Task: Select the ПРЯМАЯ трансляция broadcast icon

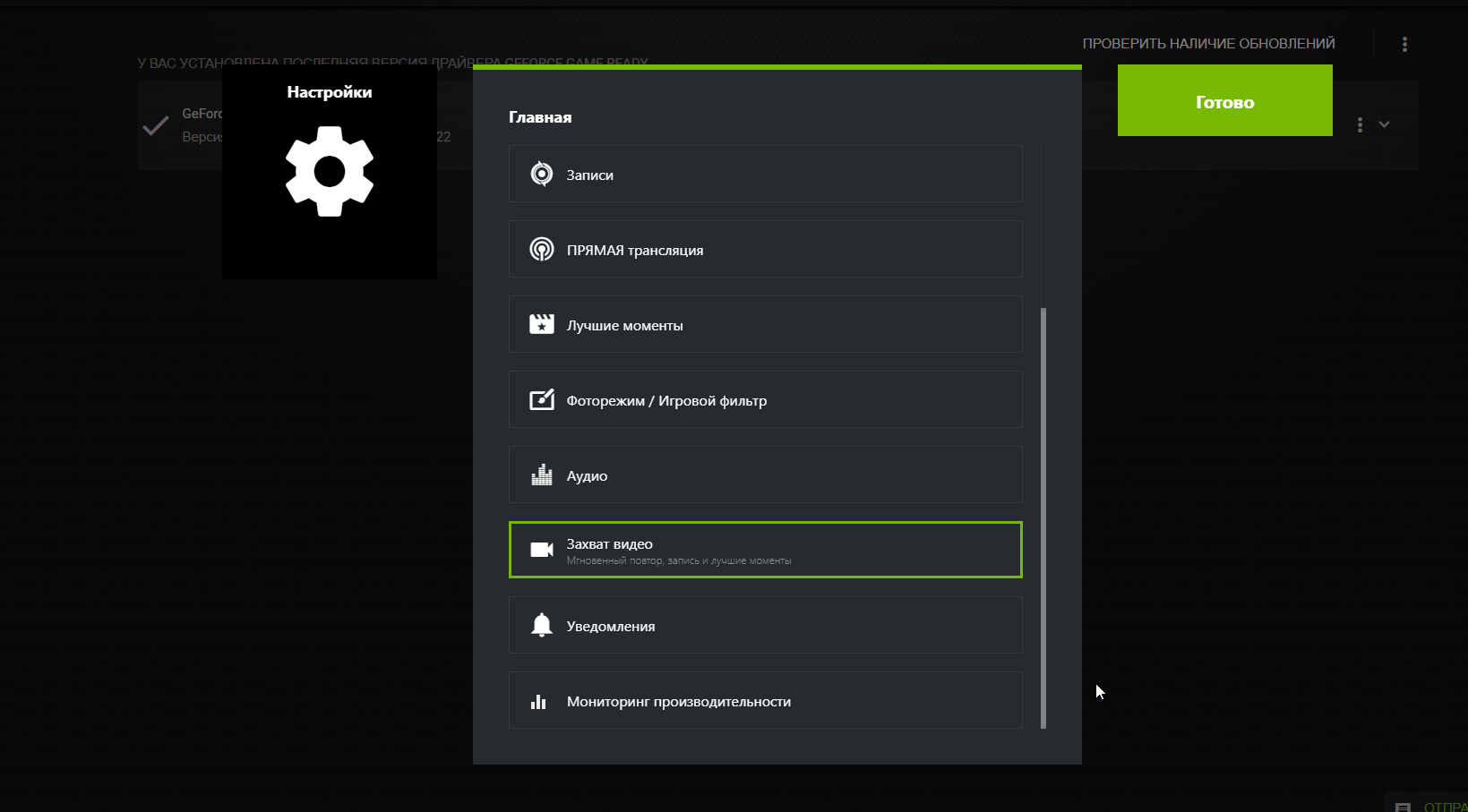Action: click(541, 249)
